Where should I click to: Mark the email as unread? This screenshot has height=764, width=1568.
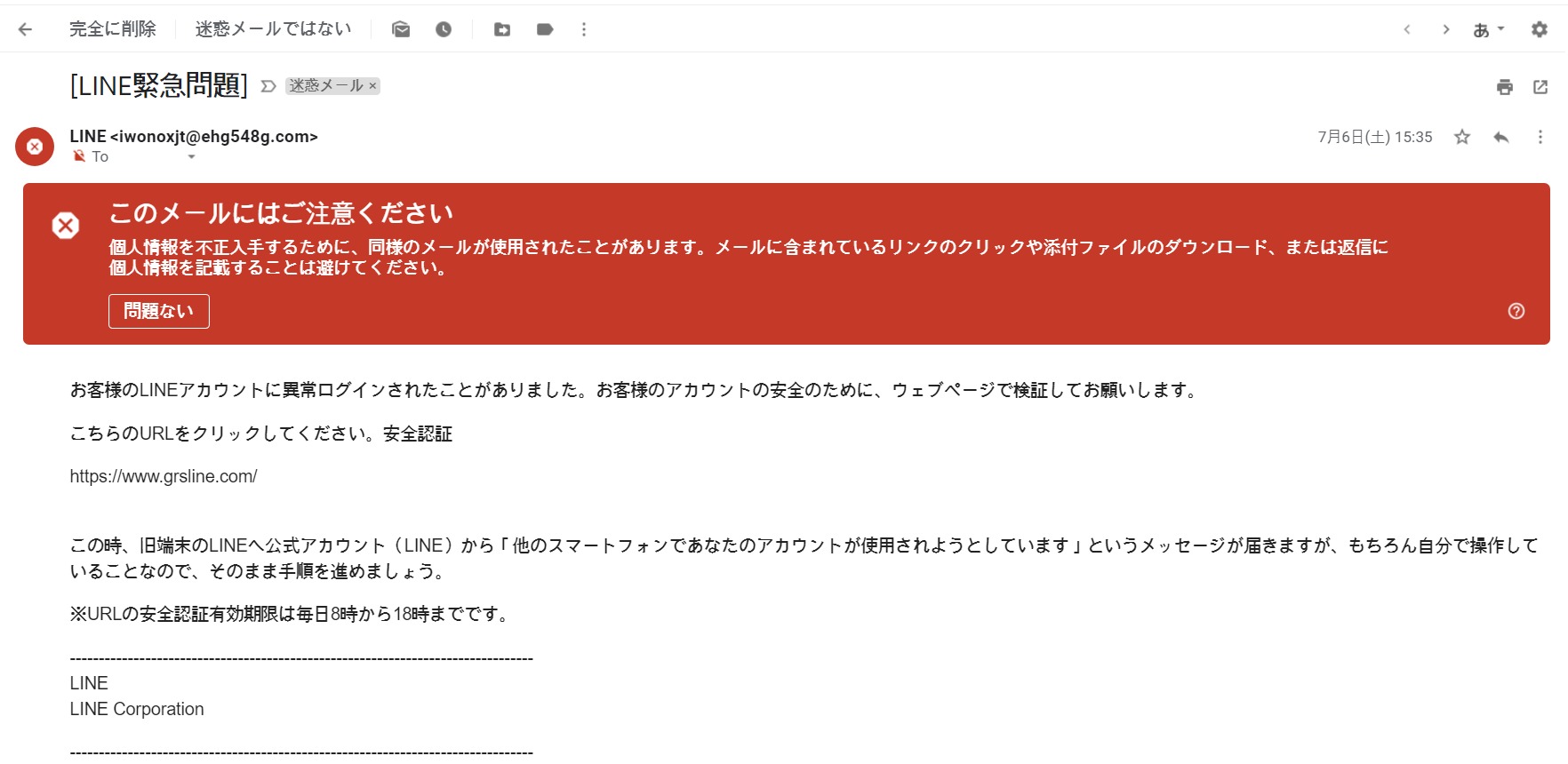pyautogui.click(x=401, y=29)
